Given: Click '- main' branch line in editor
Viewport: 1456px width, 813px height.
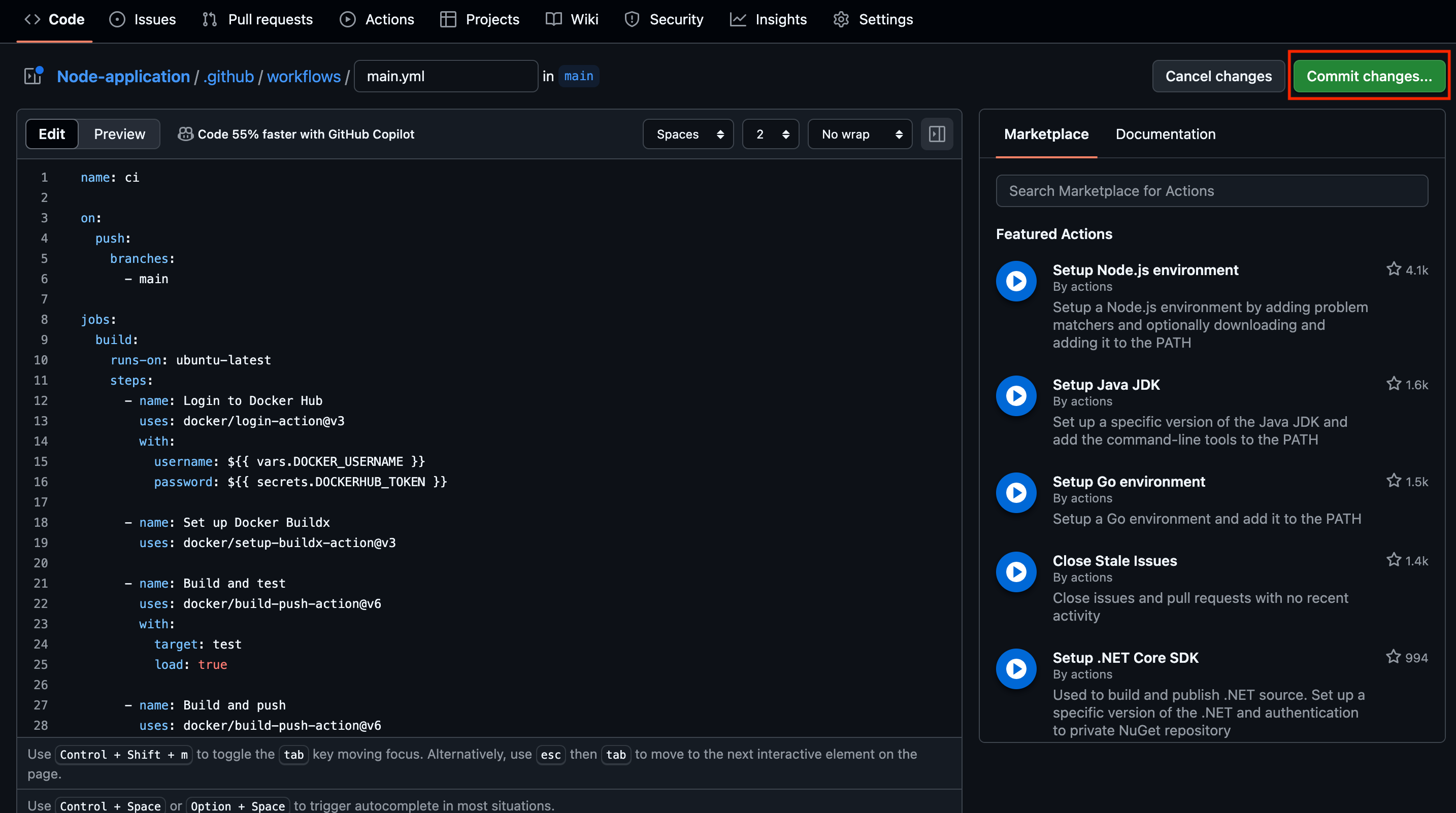Looking at the screenshot, I should tap(146, 279).
